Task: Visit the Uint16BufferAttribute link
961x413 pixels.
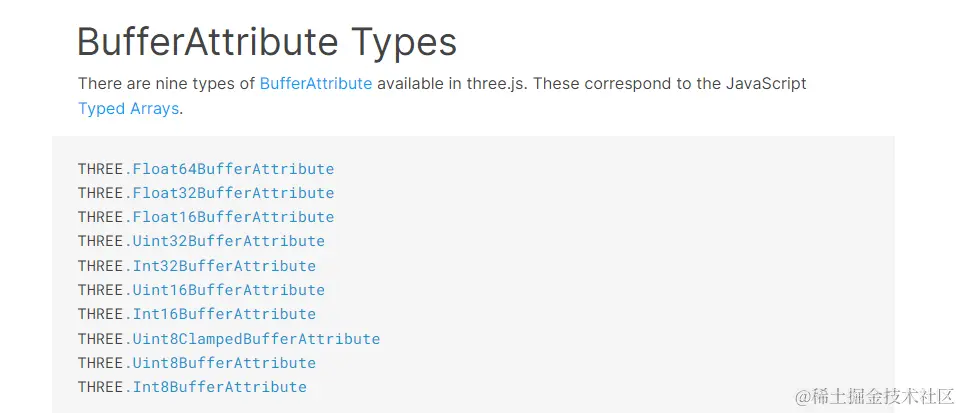Action: 228,290
